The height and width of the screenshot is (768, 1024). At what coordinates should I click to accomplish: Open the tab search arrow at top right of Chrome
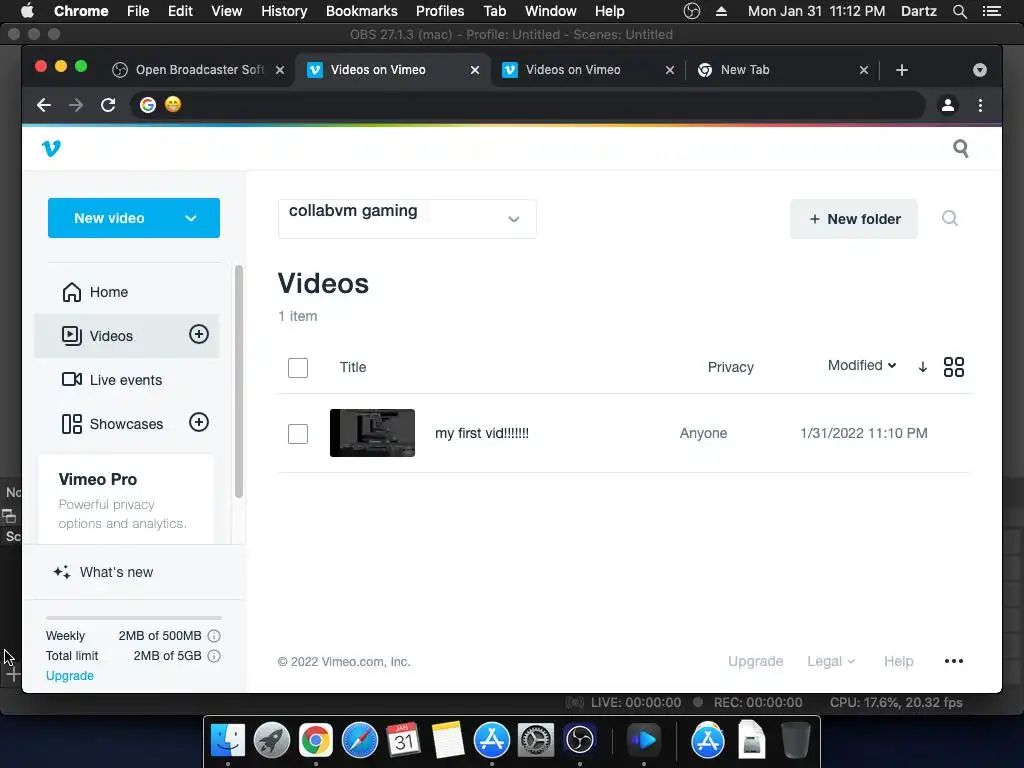pos(980,70)
